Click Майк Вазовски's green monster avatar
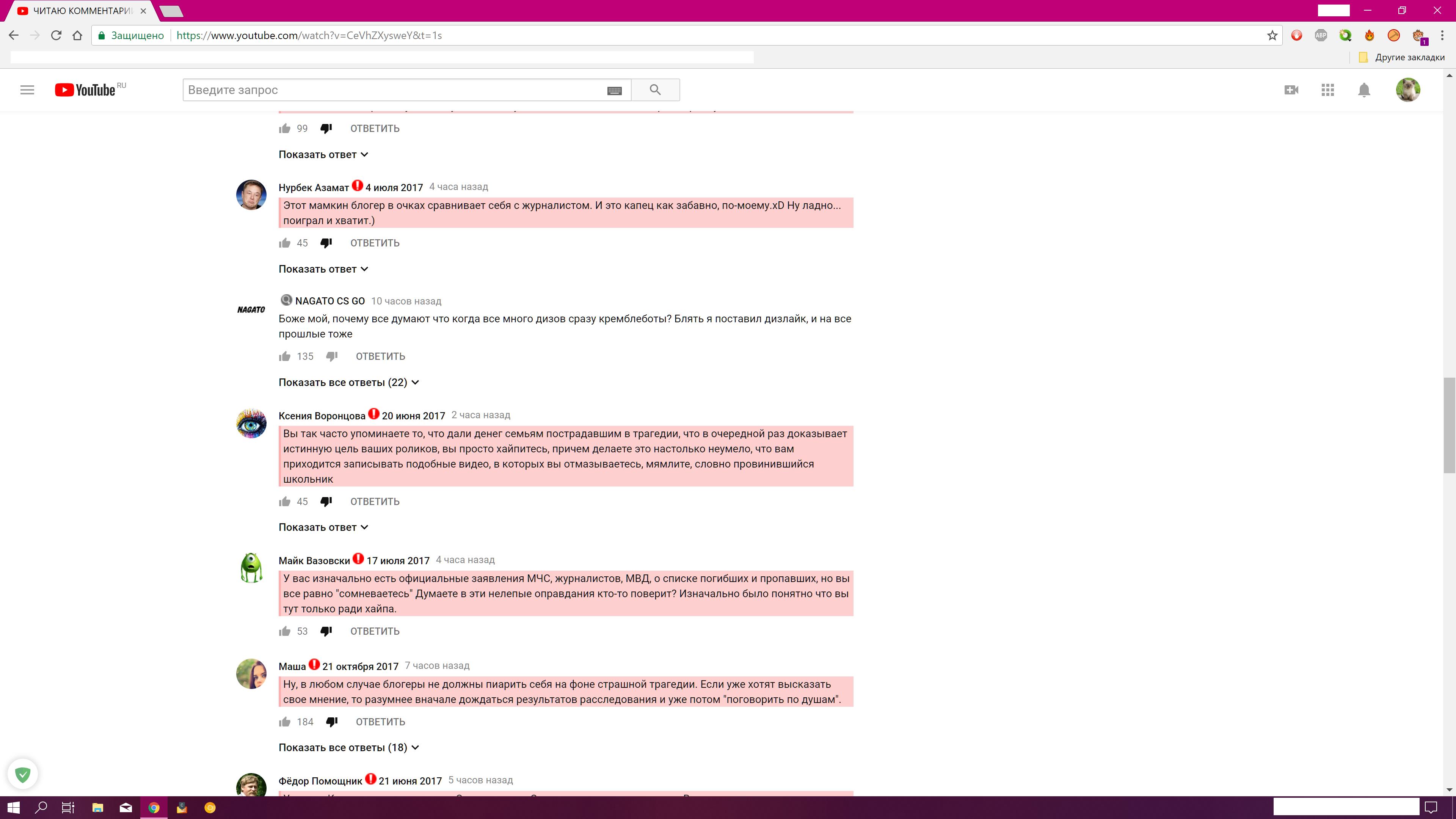The height and width of the screenshot is (819, 1456). coord(251,568)
